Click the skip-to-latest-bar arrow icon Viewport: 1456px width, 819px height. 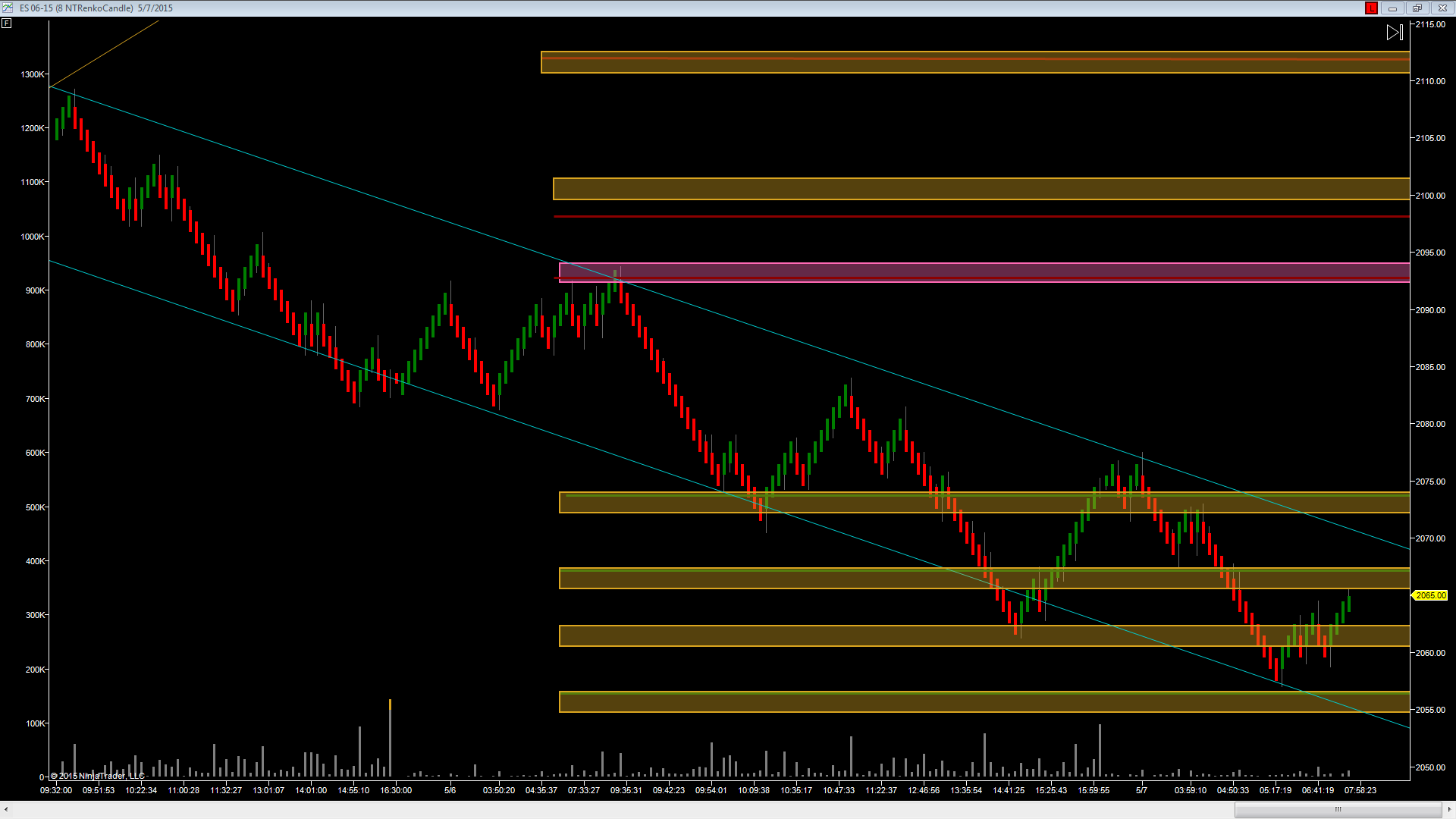point(1395,33)
